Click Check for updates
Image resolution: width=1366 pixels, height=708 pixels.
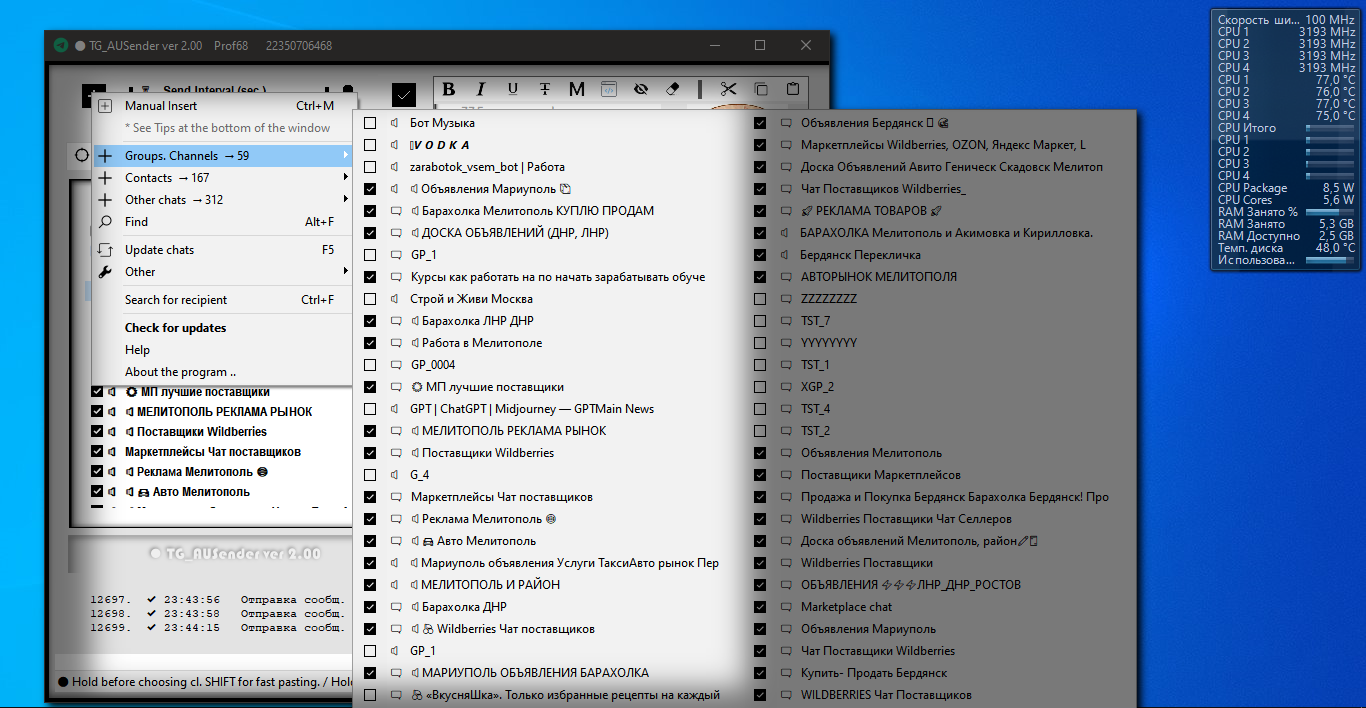(x=222, y=328)
